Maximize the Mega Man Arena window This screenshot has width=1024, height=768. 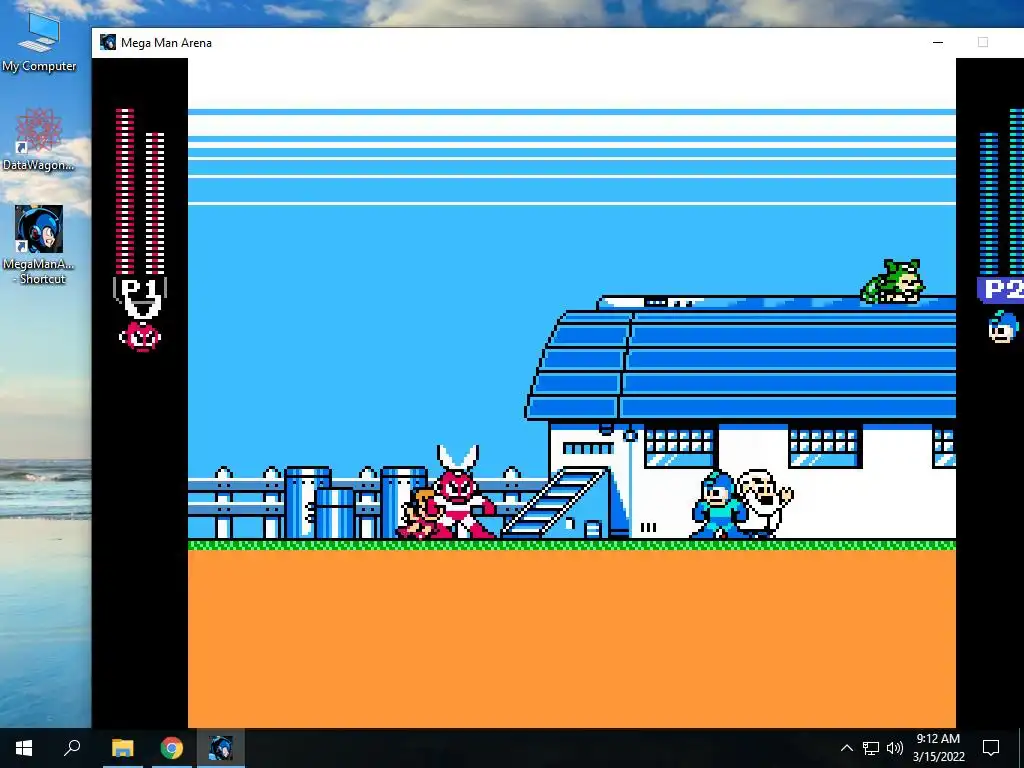pos(982,42)
